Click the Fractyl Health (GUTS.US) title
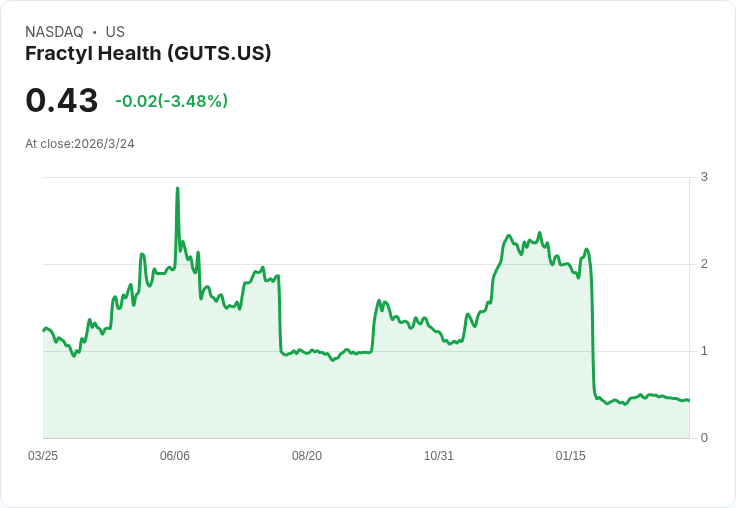Screen dimensions: 736x508 [148, 54]
